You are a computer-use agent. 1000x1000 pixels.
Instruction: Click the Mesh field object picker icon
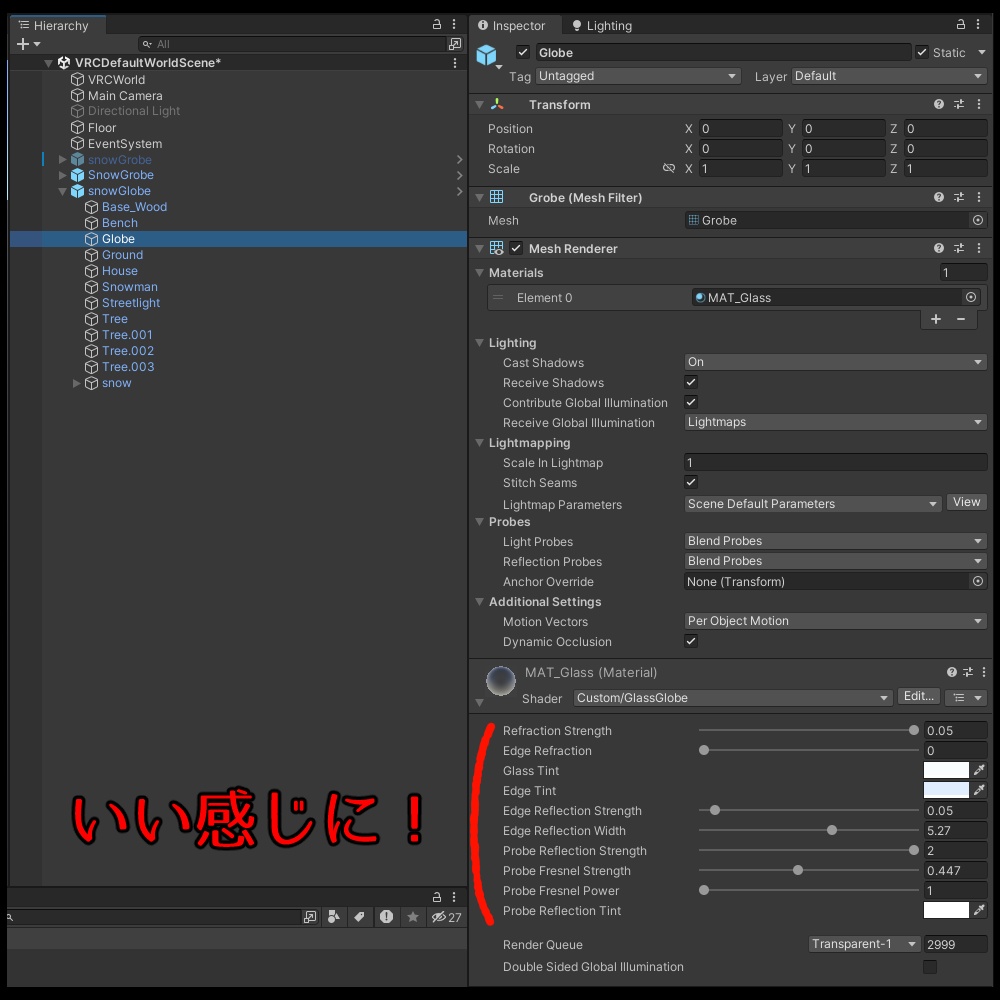[x=978, y=220]
